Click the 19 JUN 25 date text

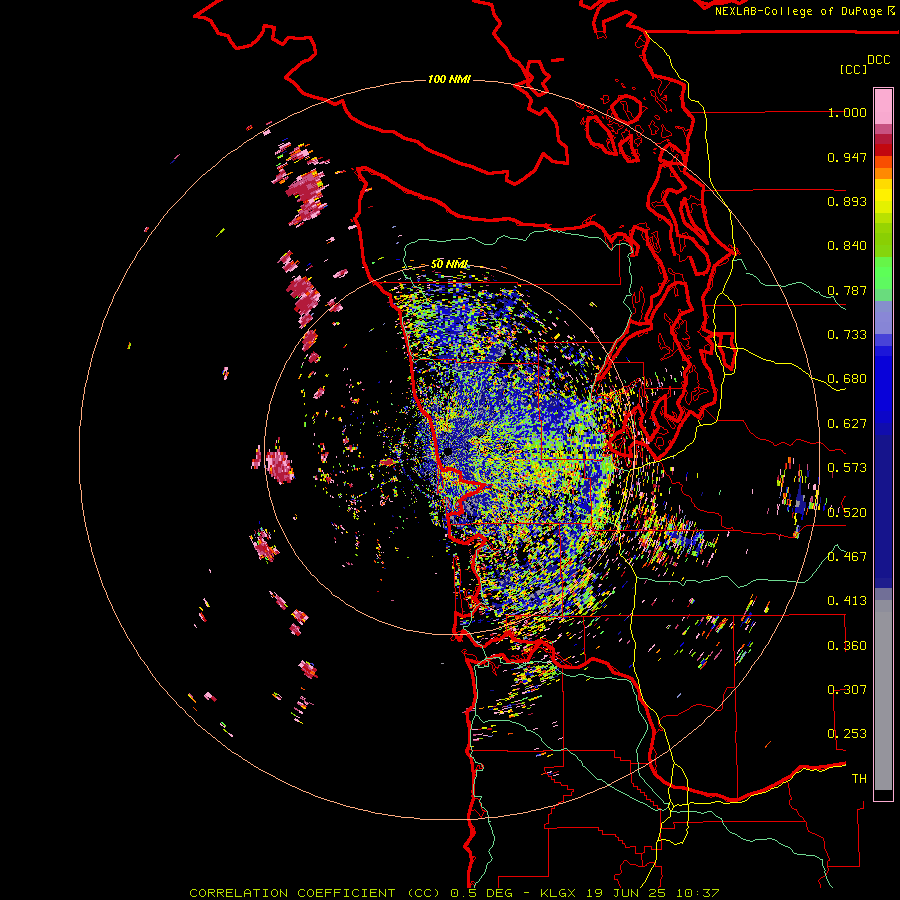(624, 893)
